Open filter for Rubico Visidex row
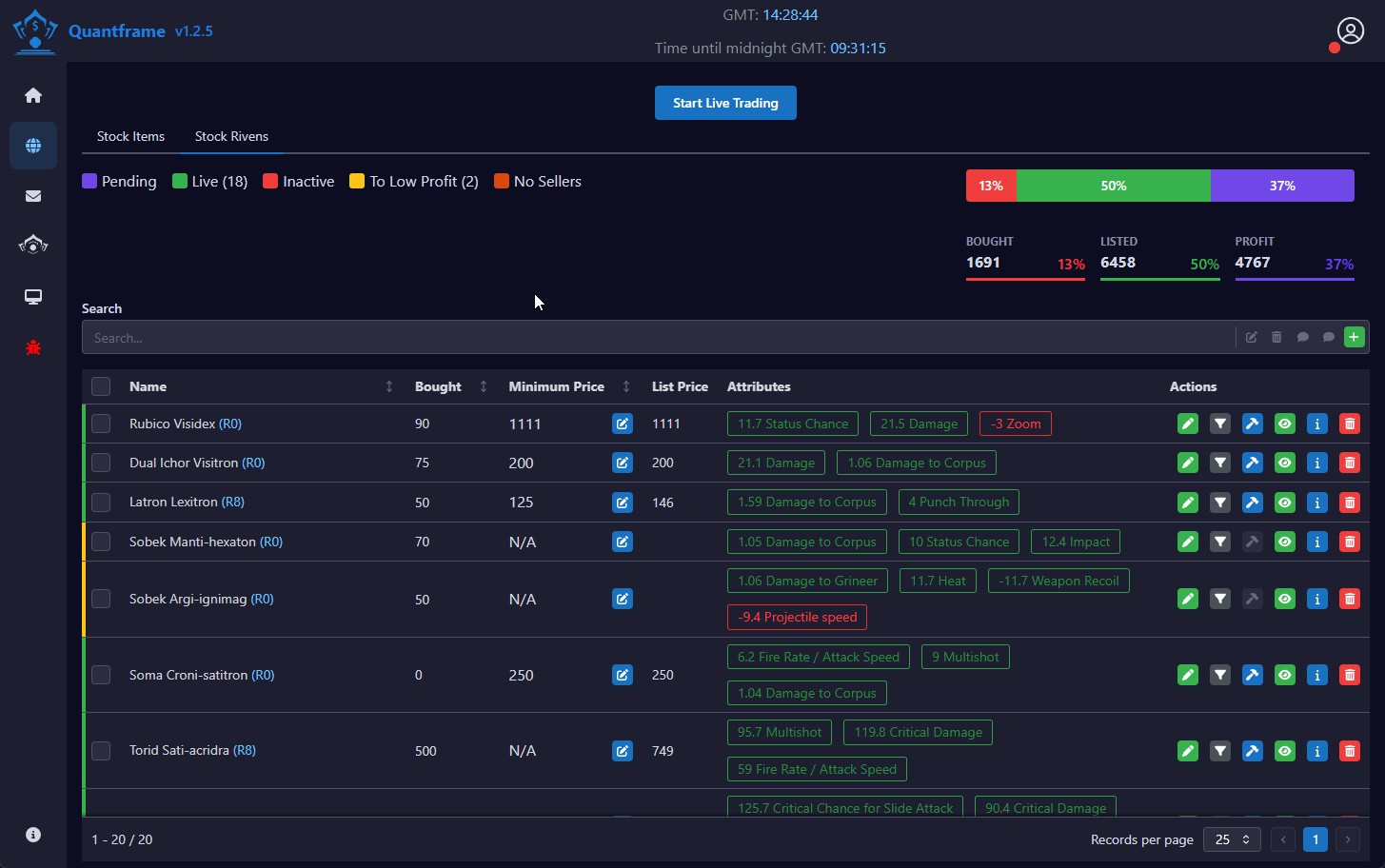This screenshot has width=1385, height=868. click(x=1220, y=424)
